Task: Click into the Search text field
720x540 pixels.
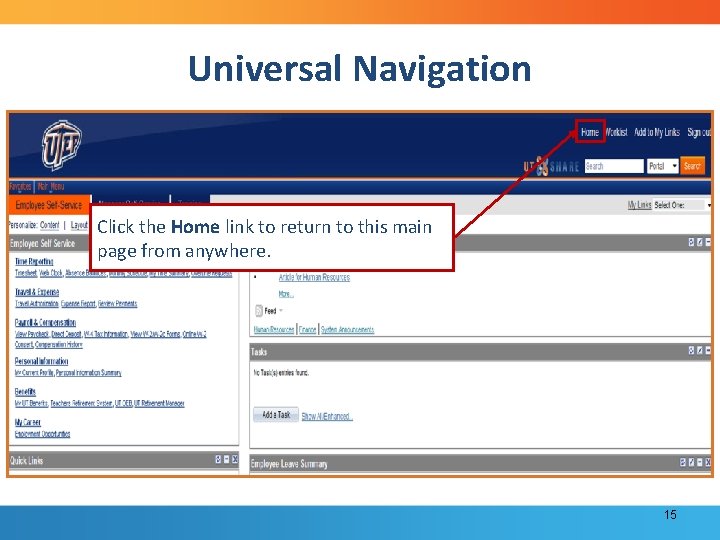Action: pos(614,166)
